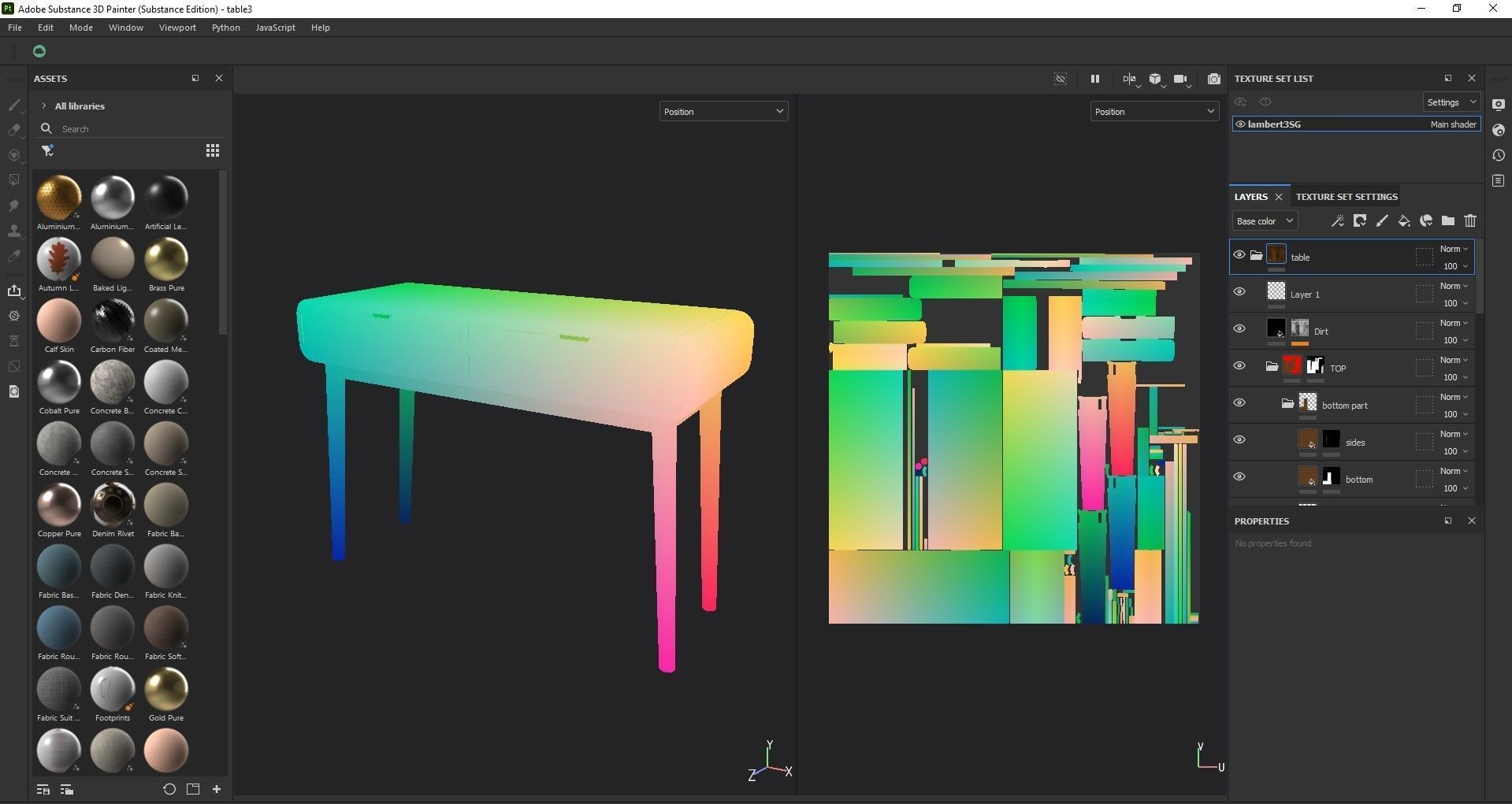Hide the table folder layer
Viewport: 1512px width, 804px height.
pyautogui.click(x=1239, y=255)
